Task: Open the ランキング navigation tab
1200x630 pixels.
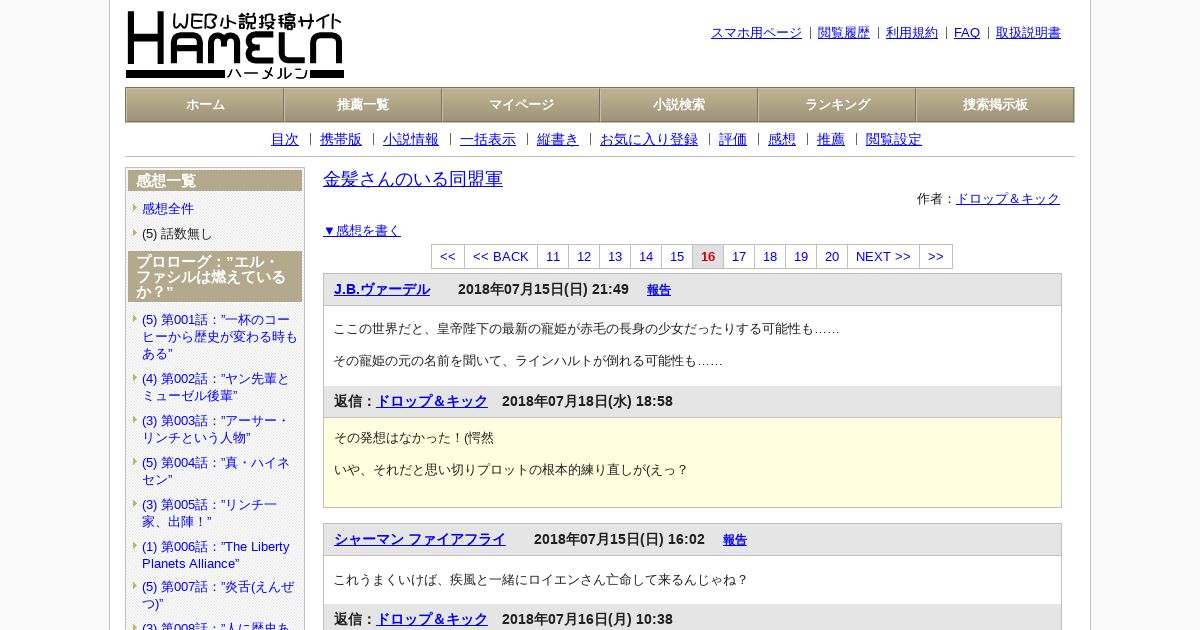Action: [x=837, y=104]
